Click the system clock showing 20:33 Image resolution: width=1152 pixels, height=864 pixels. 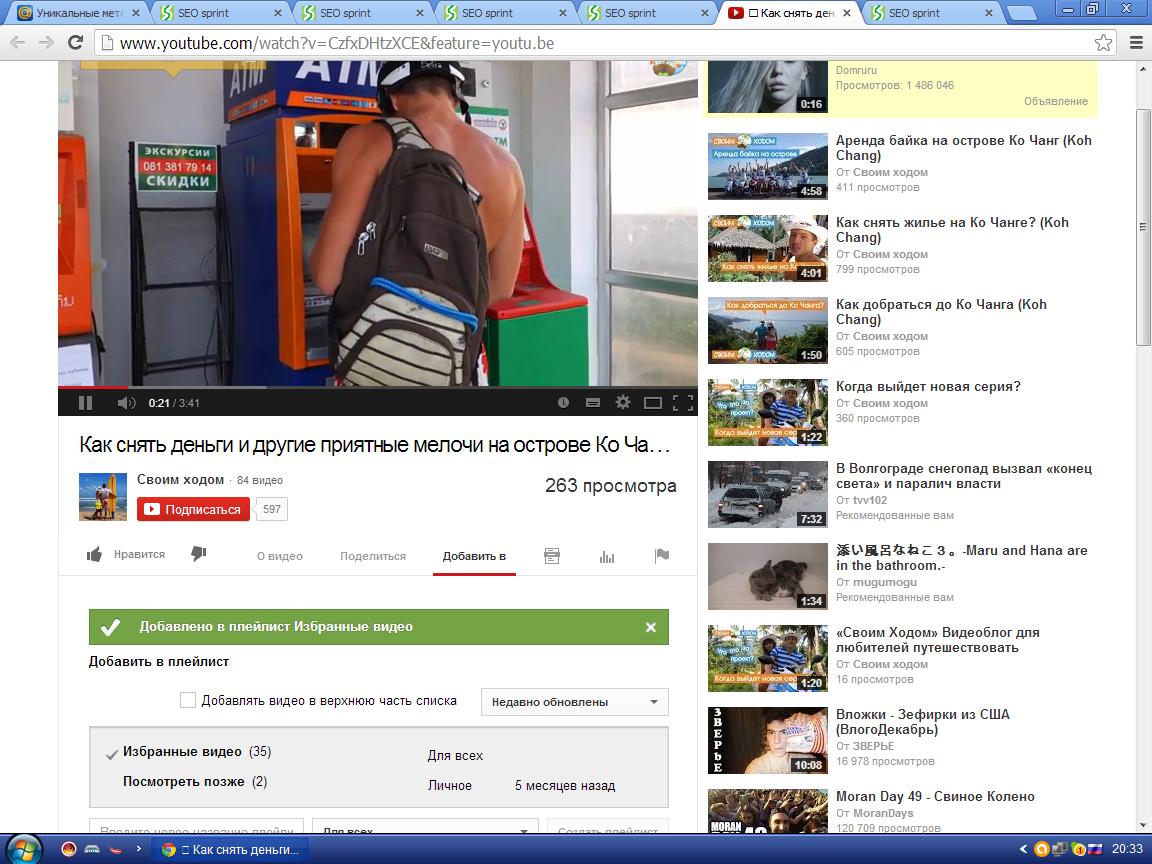pyautogui.click(x=1126, y=849)
